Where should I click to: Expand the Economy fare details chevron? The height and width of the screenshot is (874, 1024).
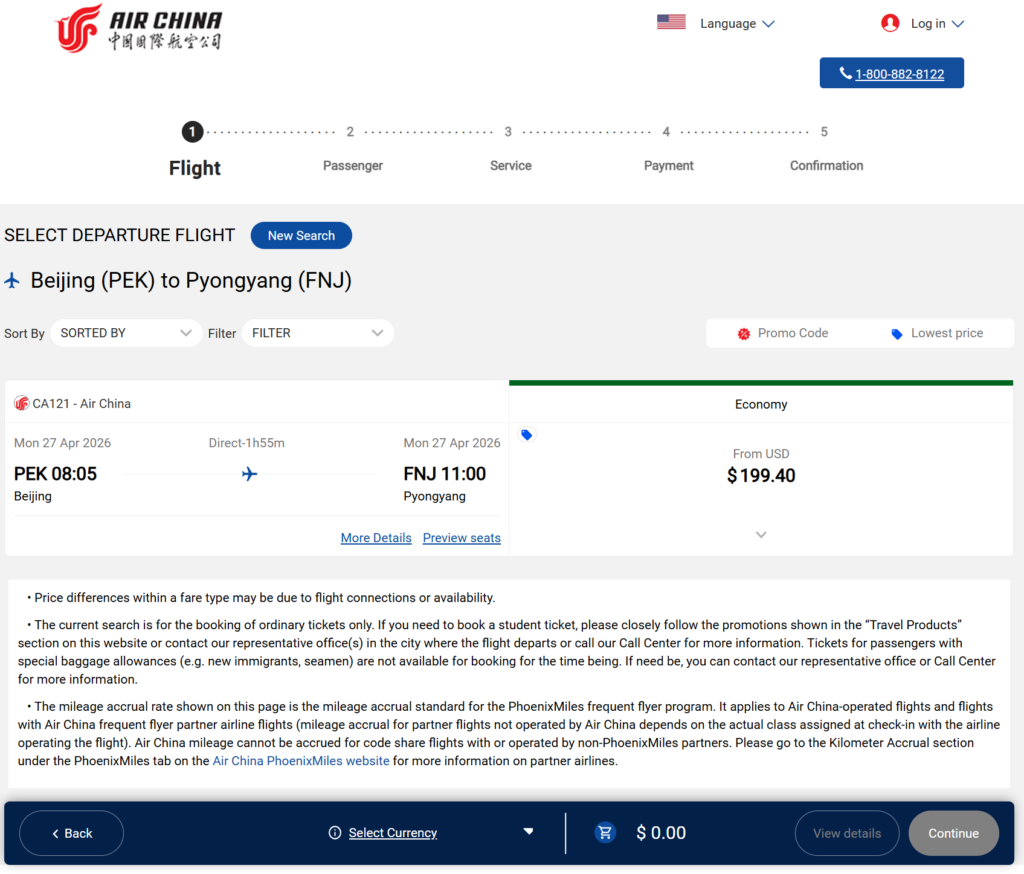761,535
